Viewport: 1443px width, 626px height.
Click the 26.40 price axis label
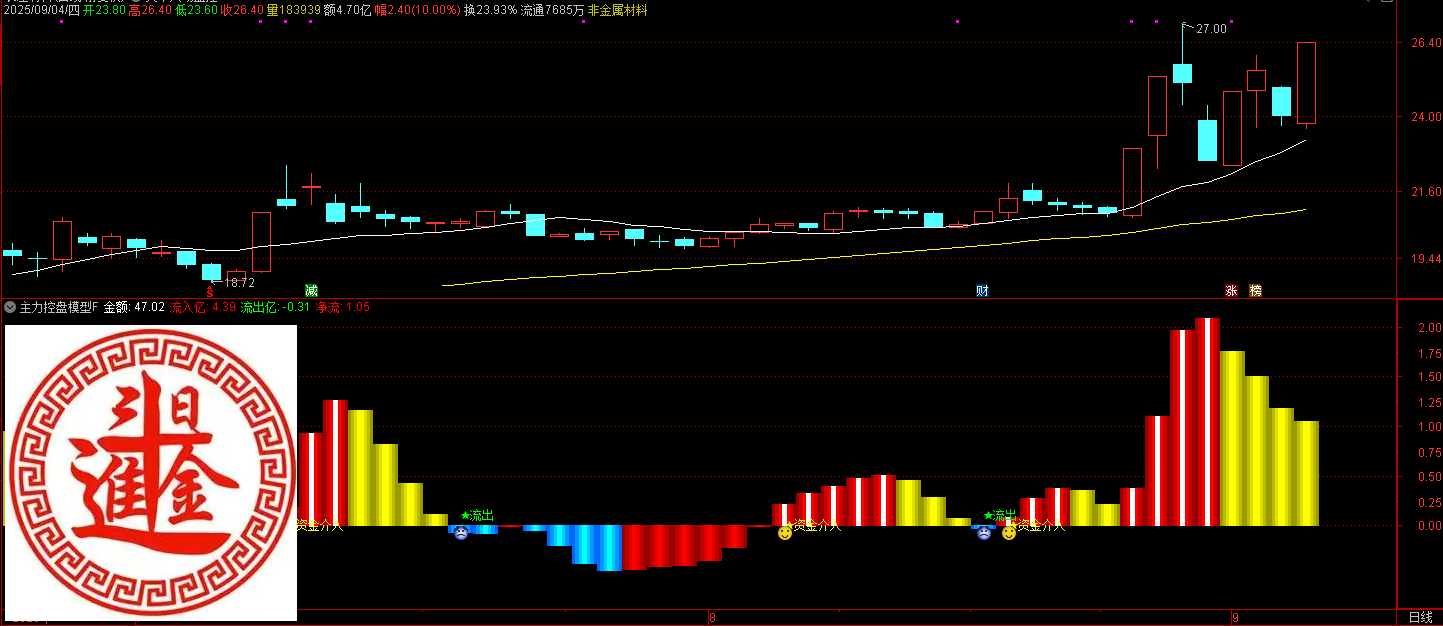(1426, 43)
